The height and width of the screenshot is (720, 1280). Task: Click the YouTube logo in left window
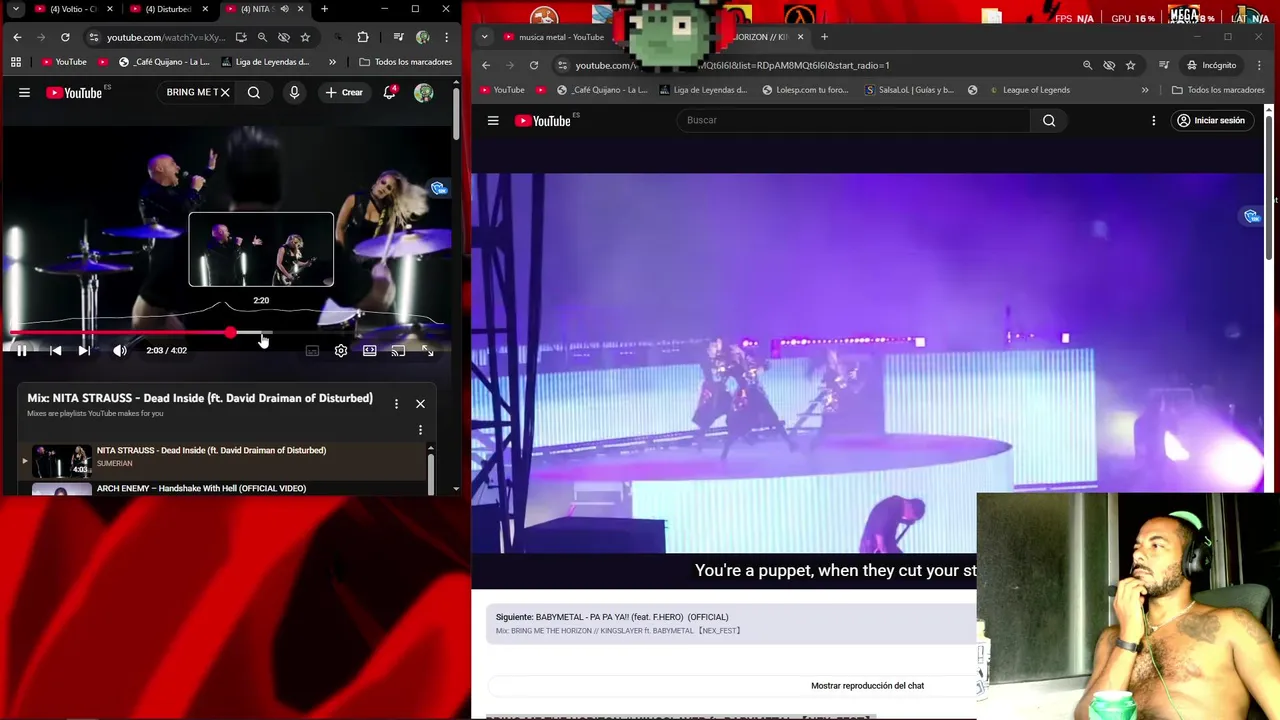pyautogui.click(x=77, y=93)
